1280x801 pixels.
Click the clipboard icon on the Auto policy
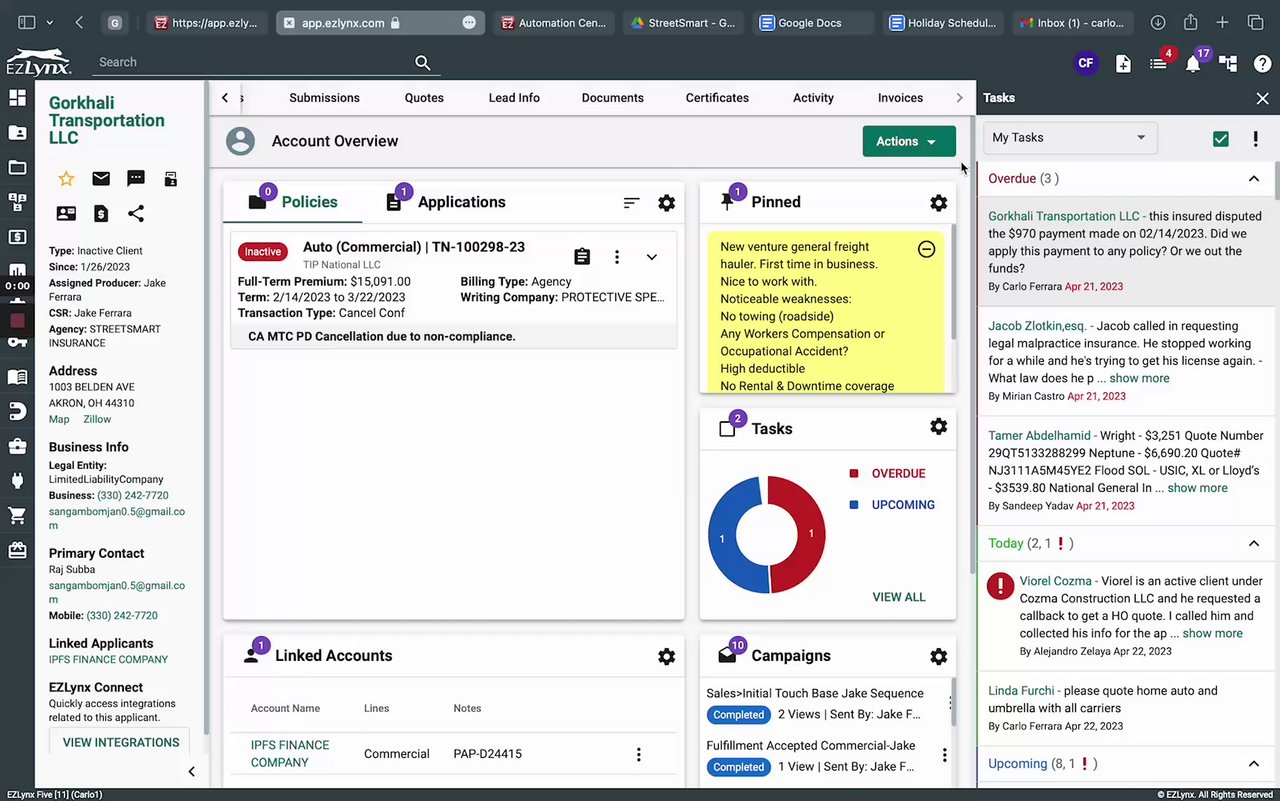click(x=582, y=257)
